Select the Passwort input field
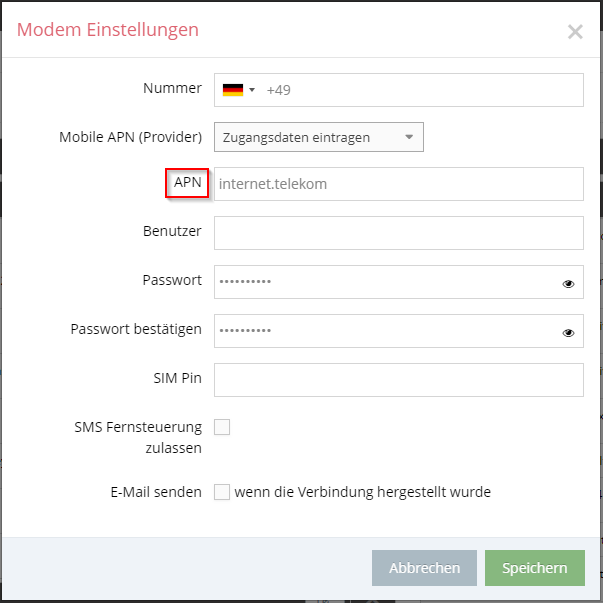Viewport: 603px width, 603px height. 399,282
